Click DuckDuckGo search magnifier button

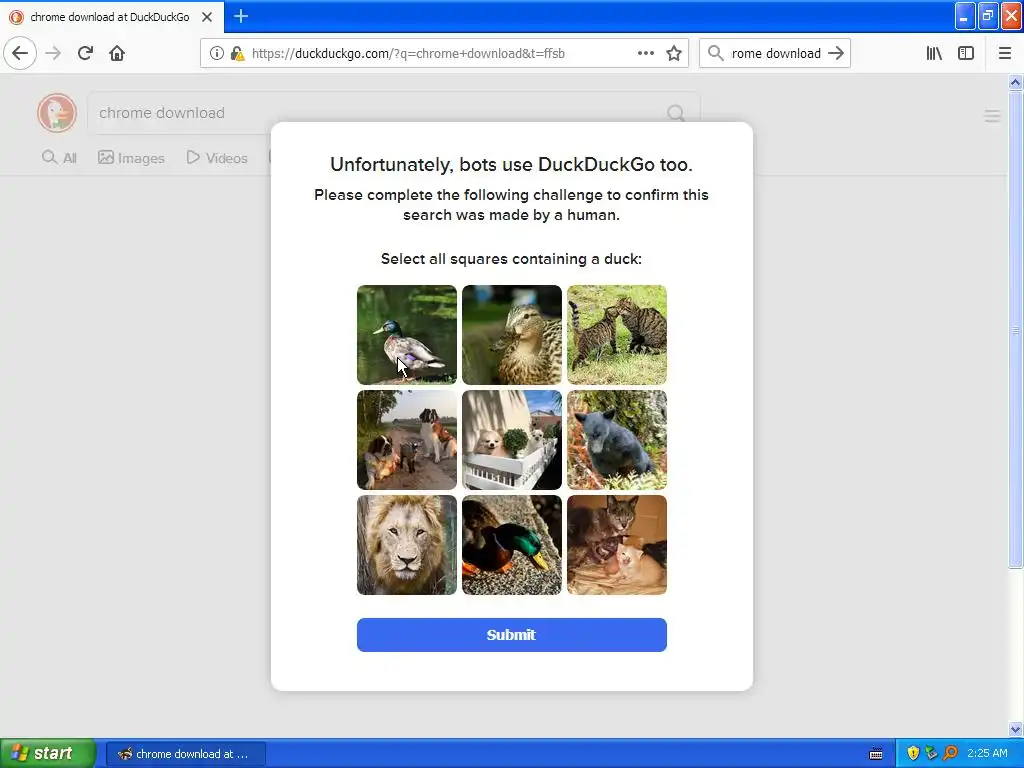(x=676, y=113)
